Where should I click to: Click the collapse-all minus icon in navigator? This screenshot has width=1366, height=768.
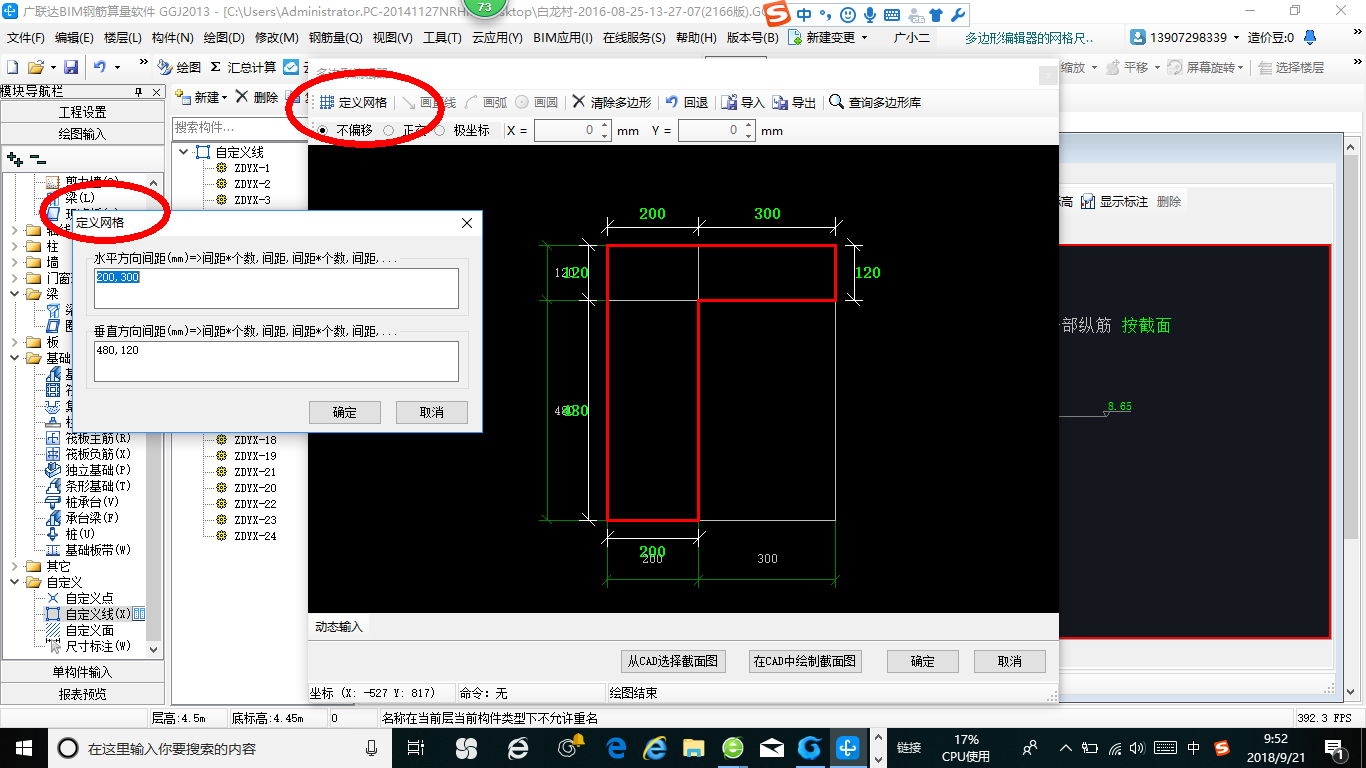37,158
